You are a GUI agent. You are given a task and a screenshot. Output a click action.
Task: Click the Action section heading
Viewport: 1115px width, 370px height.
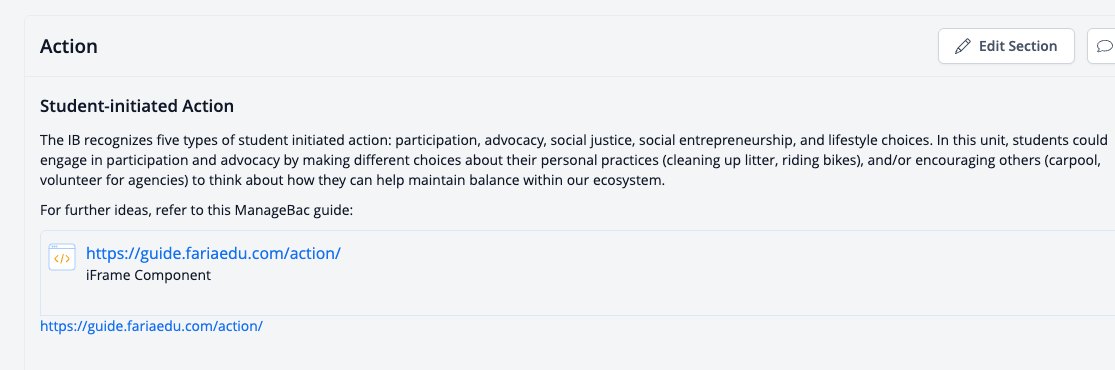(x=69, y=46)
